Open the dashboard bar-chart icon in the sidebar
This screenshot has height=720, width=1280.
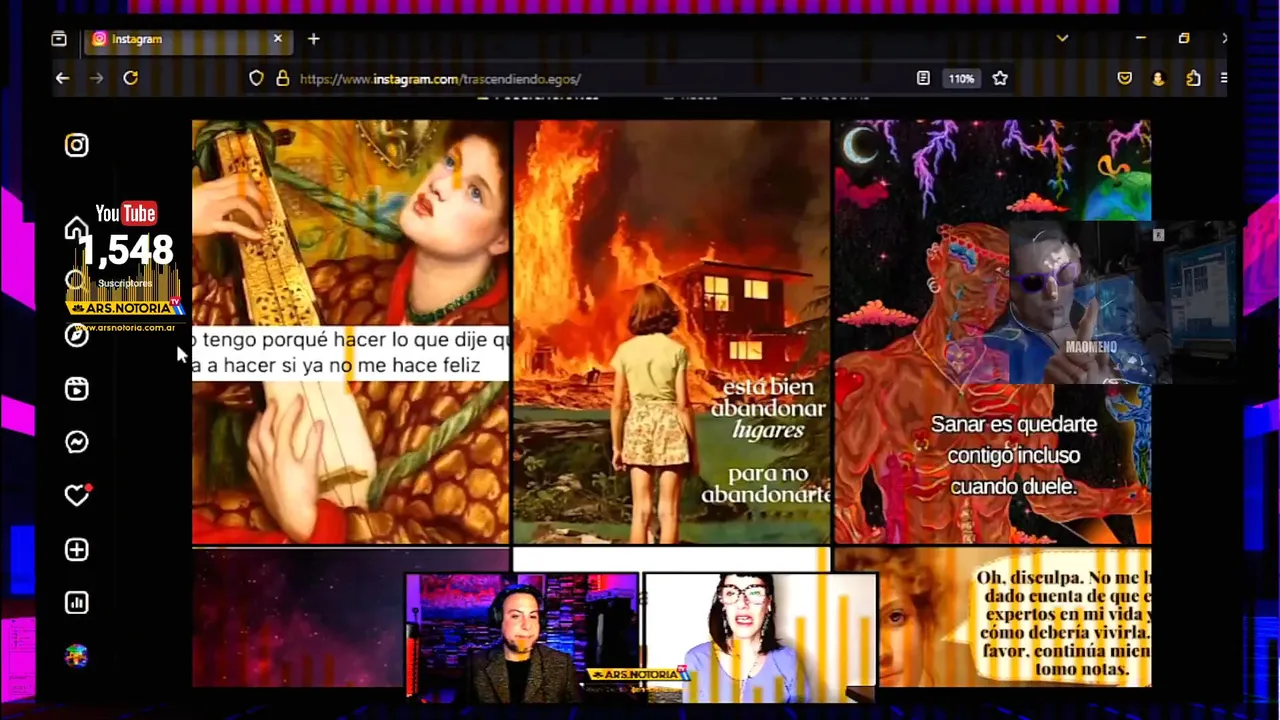tap(77, 602)
